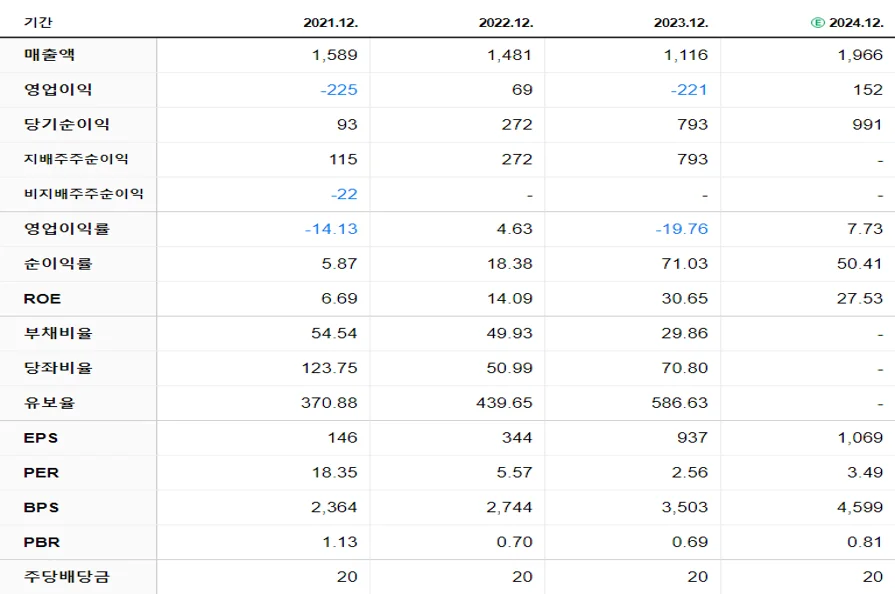Click the BPS row label
The image size is (895, 594).
[41, 507]
